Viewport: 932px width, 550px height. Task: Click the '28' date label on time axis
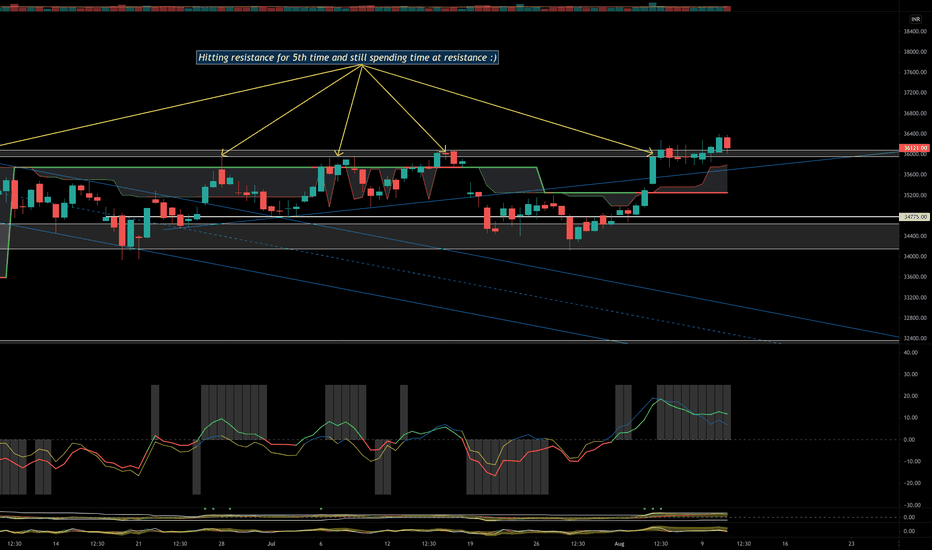[x=221, y=543]
